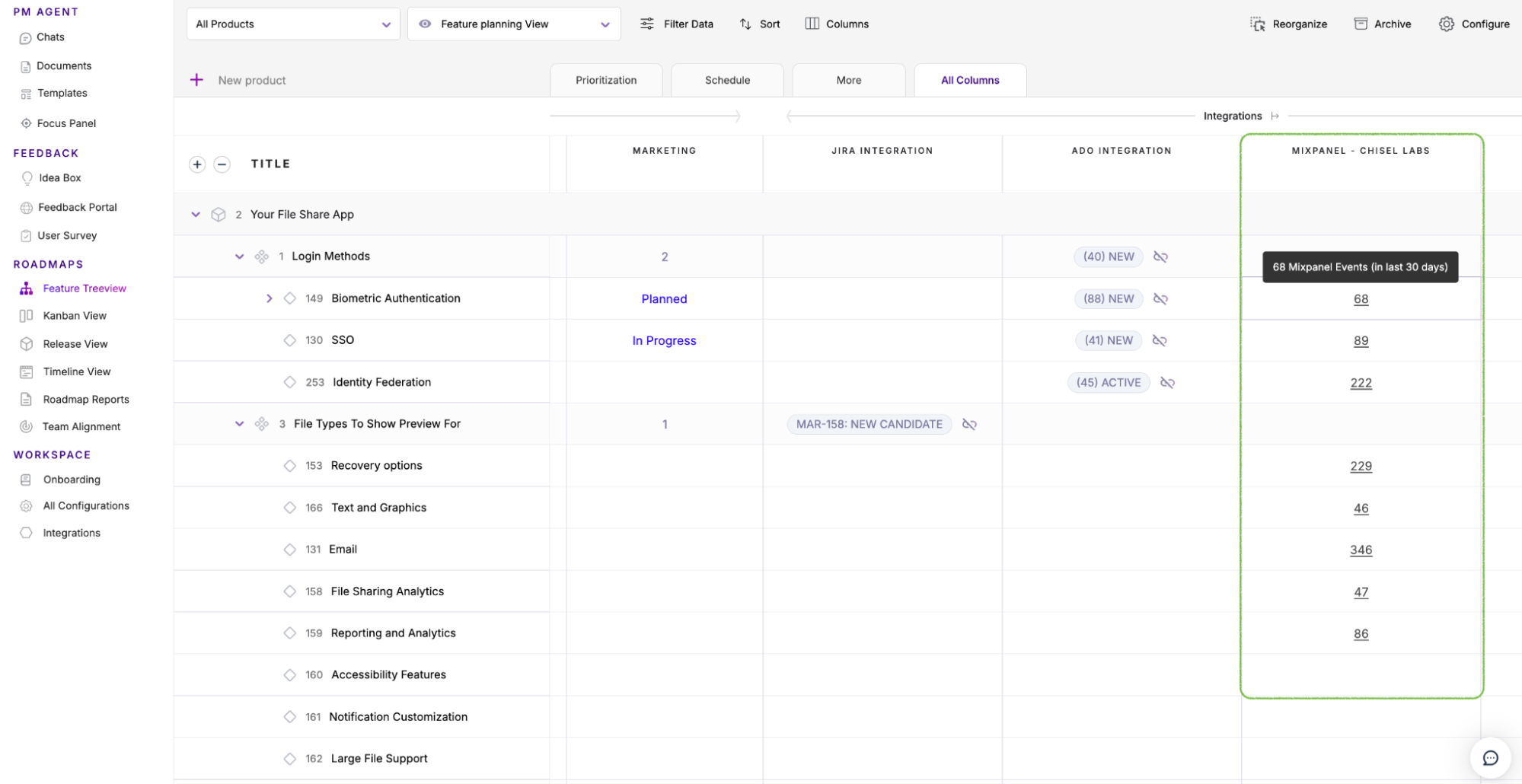
Task: Open the Archive icon button
Action: point(1361,24)
